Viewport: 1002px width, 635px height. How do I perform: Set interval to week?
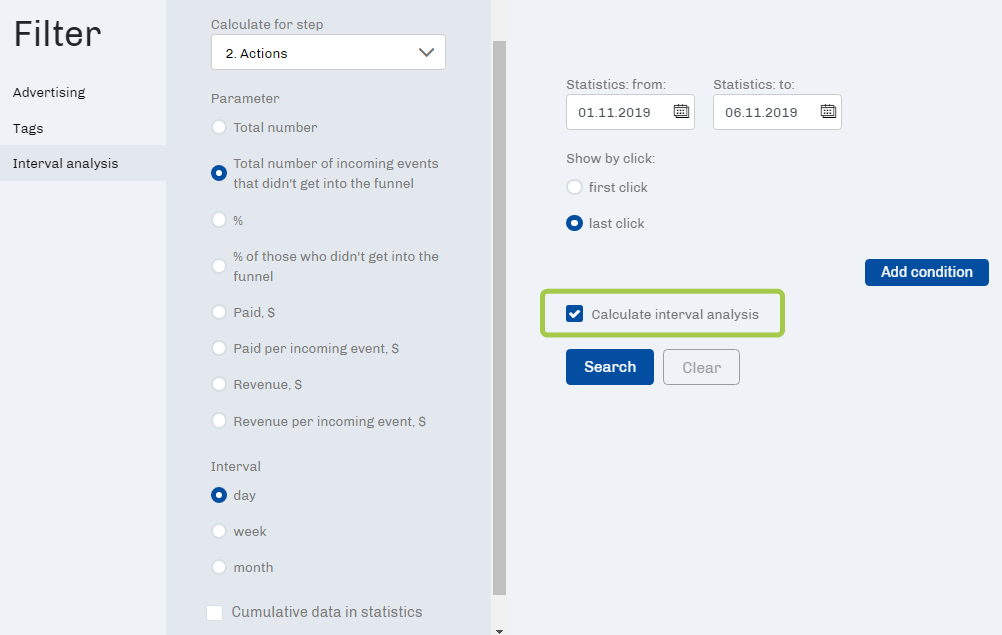point(219,531)
